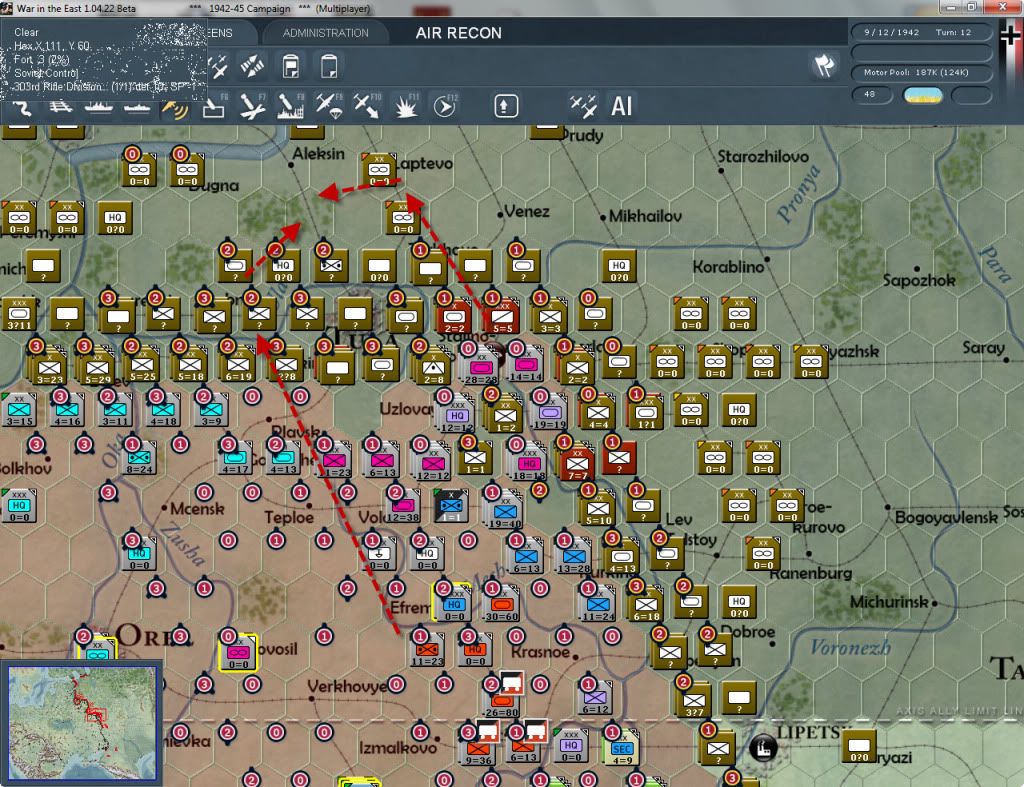Click the Starozhilovo town label
The width and height of the screenshot is (1024, 787).
click(763, 157)
